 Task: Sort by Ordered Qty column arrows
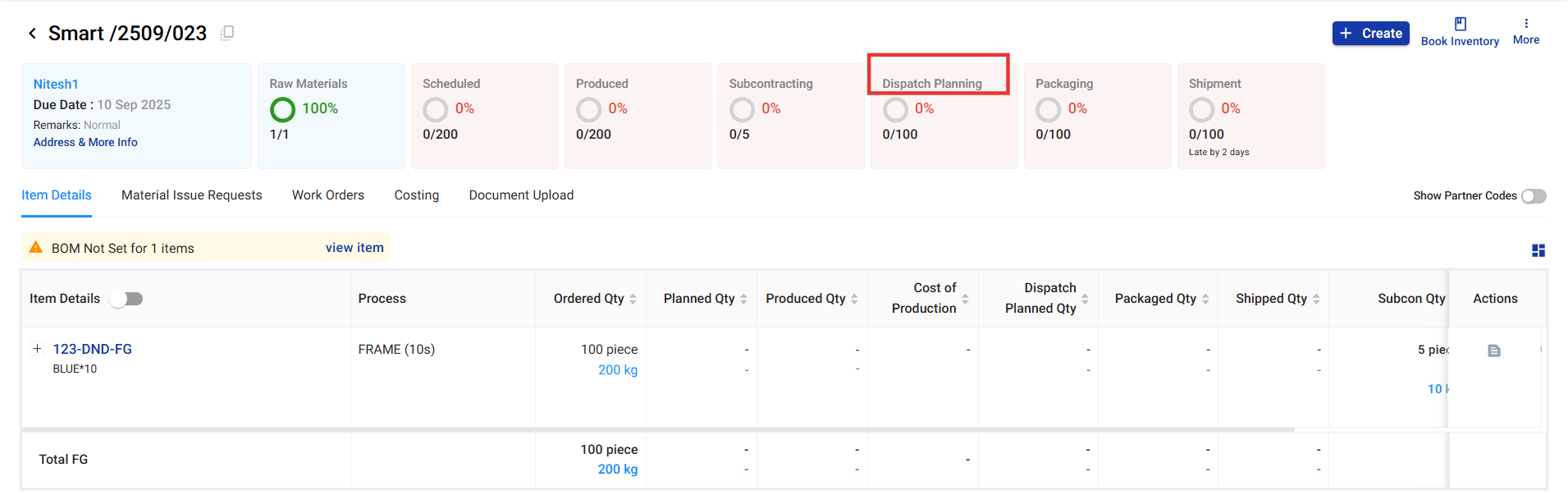[x=633, y=299]
